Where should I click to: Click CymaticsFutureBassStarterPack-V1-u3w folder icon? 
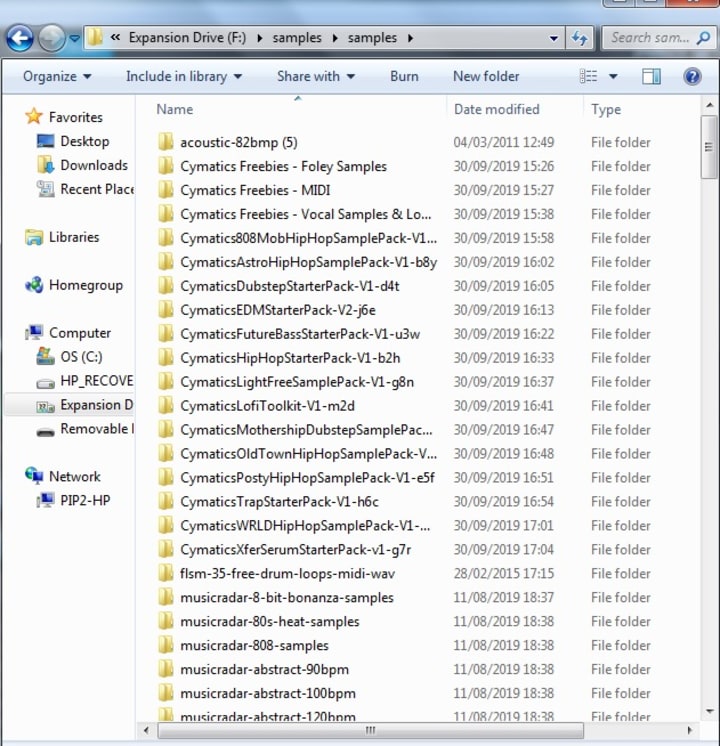166,334
